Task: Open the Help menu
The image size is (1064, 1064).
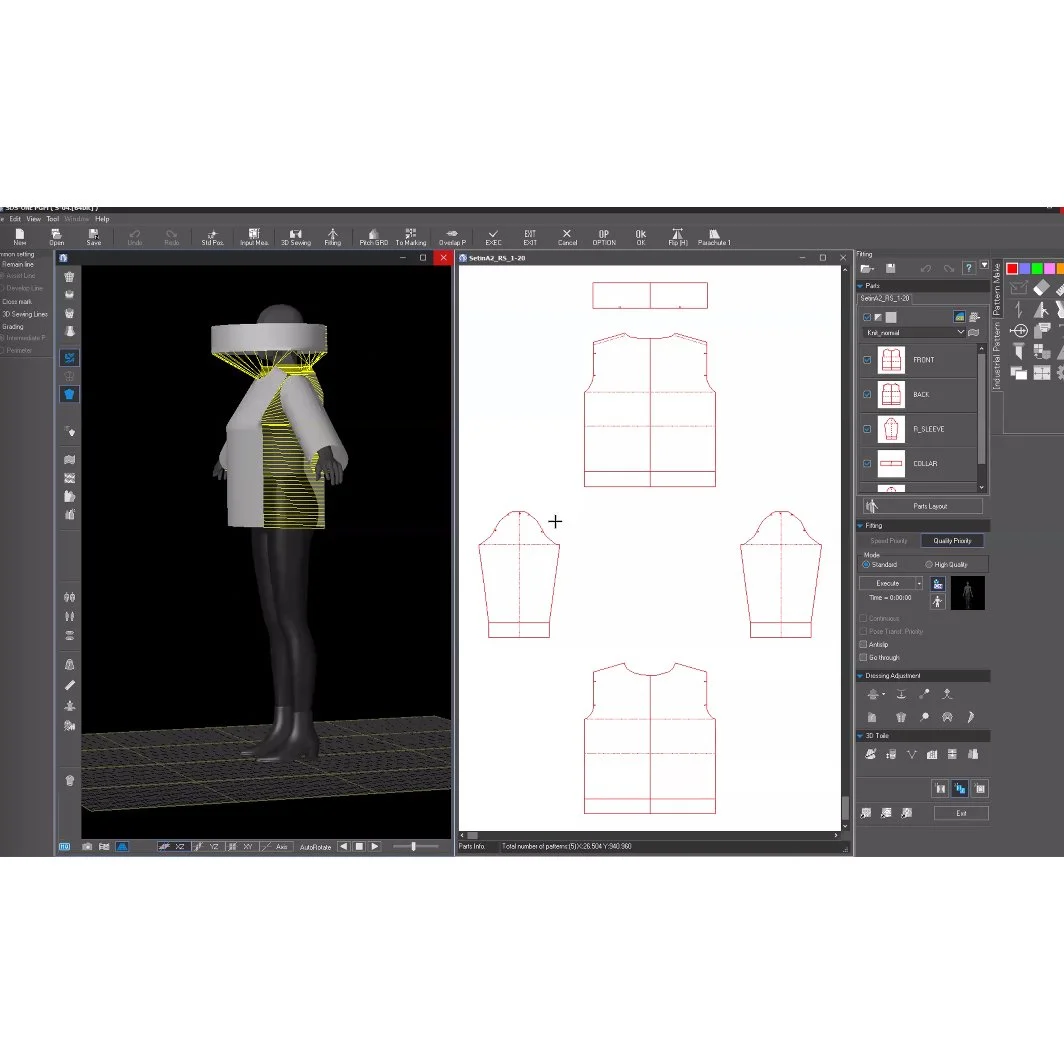Action: (x=102, y=219)
